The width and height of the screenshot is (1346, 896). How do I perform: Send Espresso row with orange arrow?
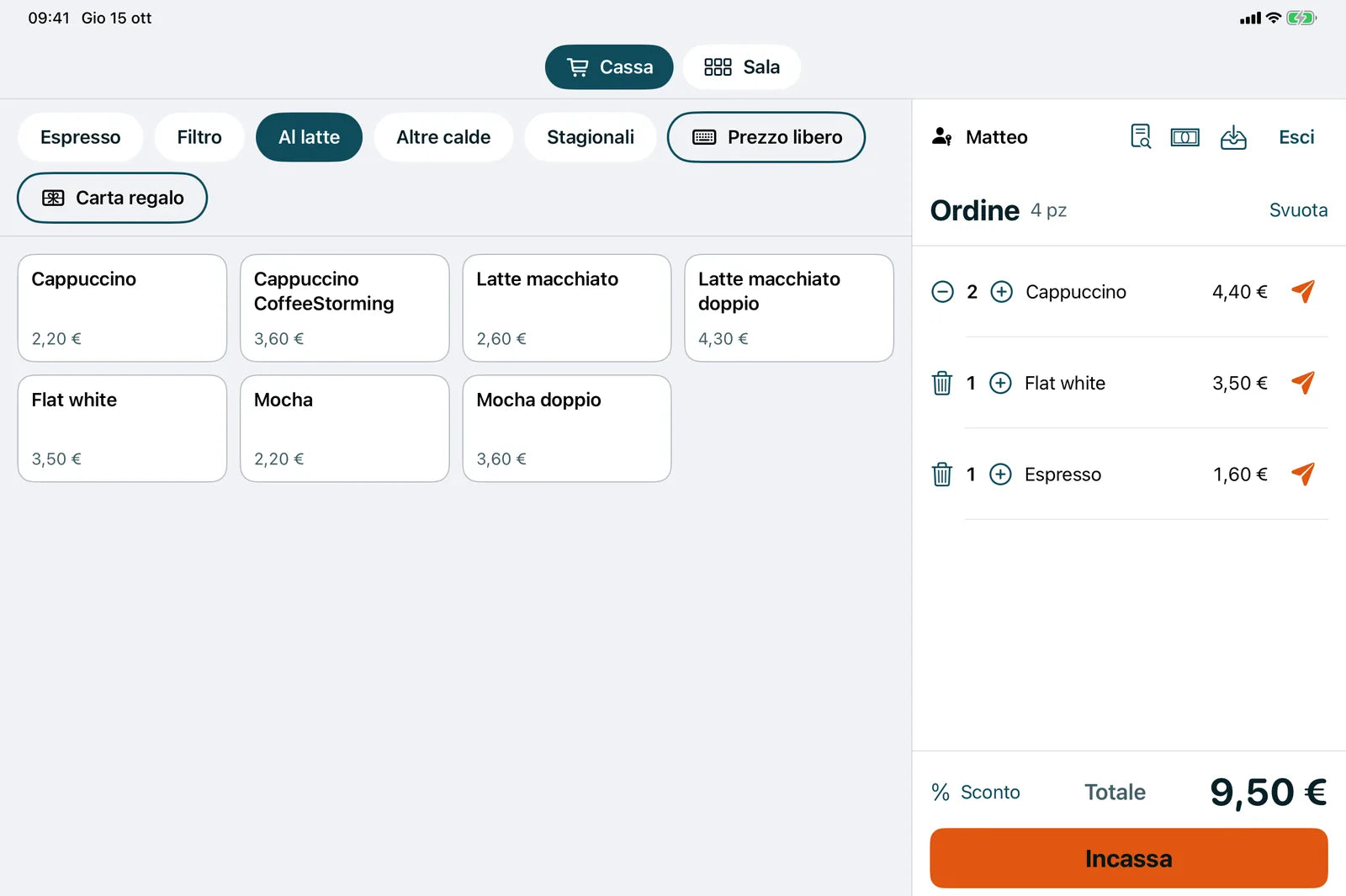click(1303, 474)
